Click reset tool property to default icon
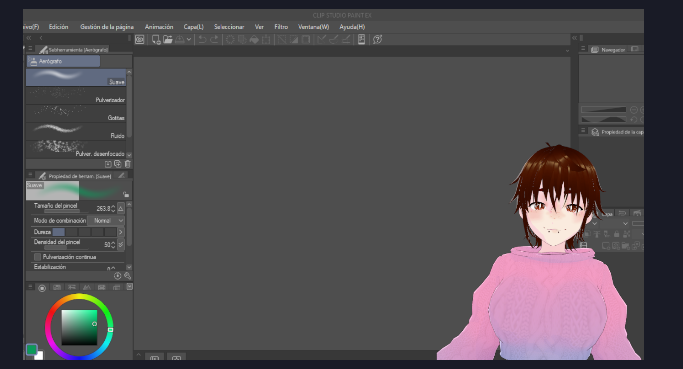The width and height of the screenshot is (683, 369). tap(118, 276)
